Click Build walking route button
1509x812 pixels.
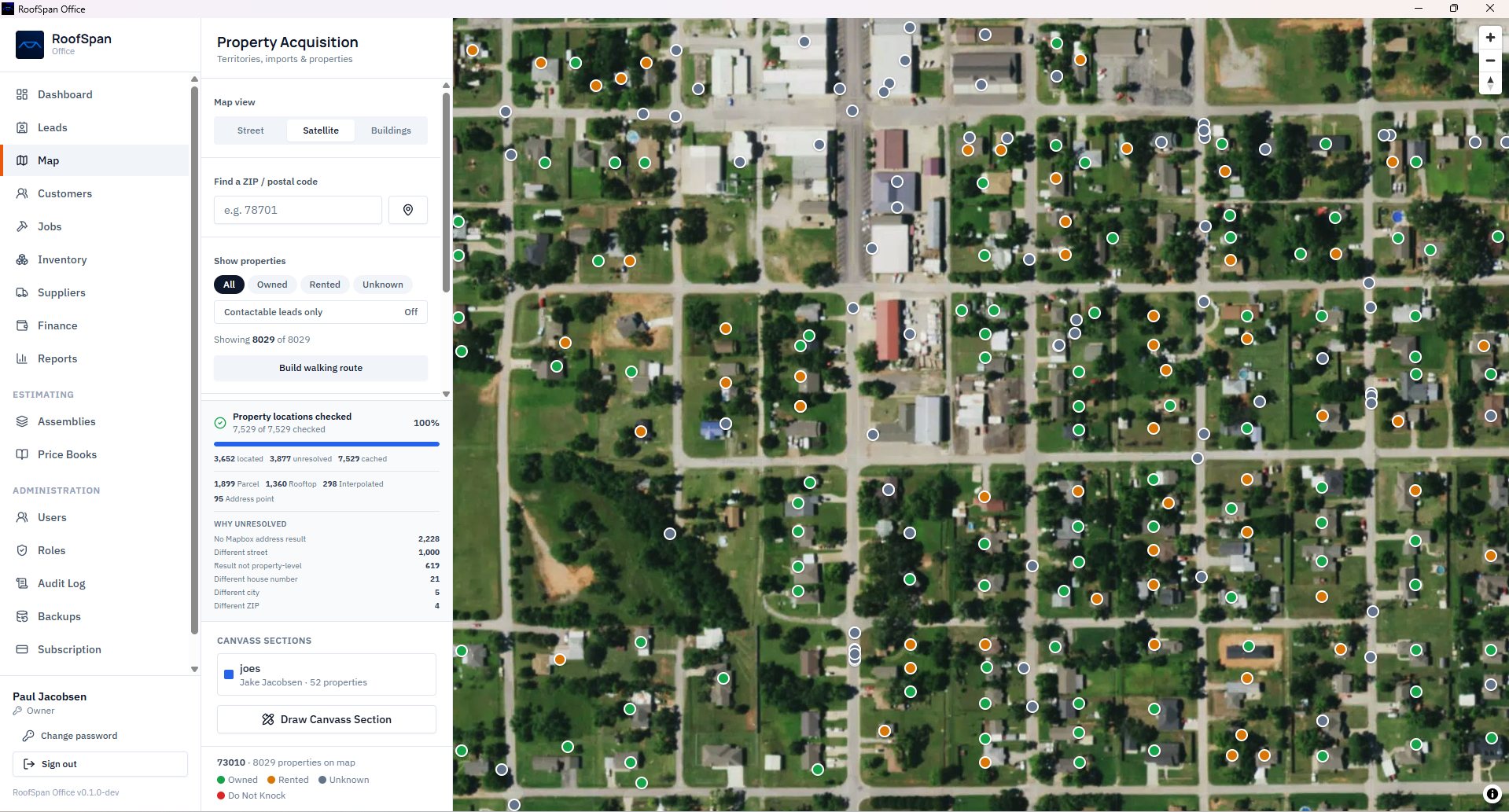tap(321, 368)
